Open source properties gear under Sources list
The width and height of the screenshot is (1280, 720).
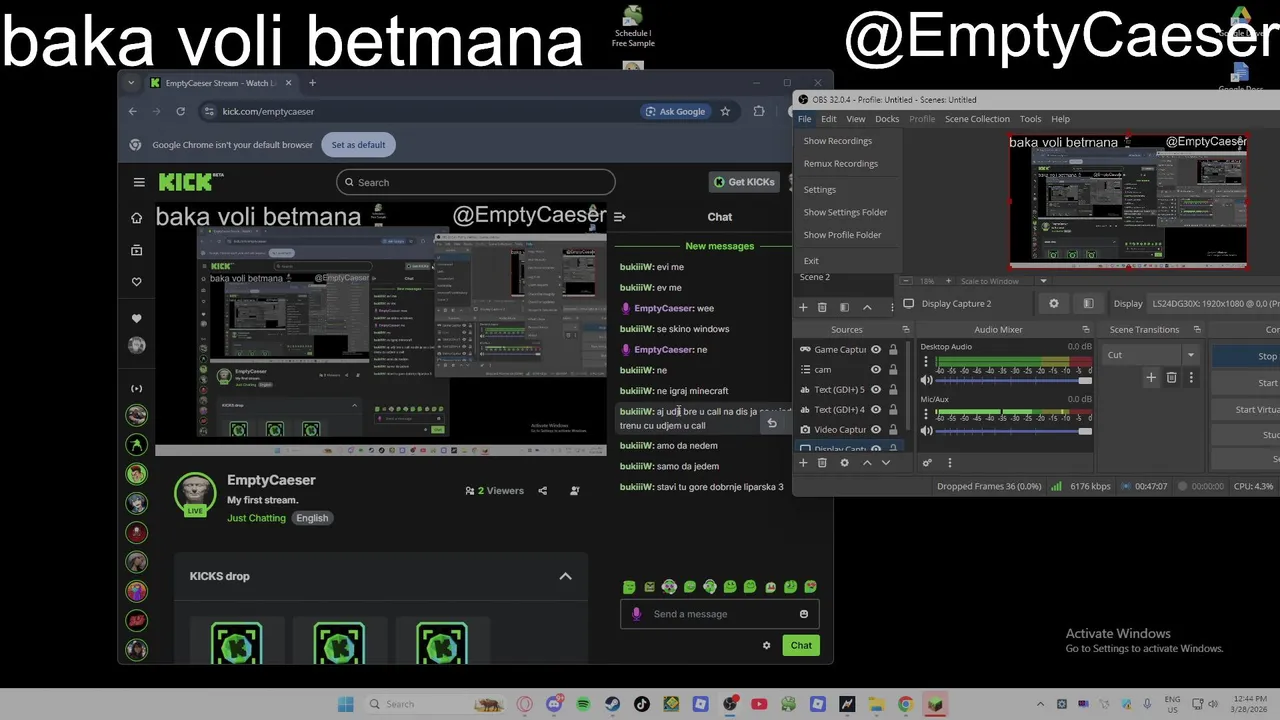[x=844, y=463]
